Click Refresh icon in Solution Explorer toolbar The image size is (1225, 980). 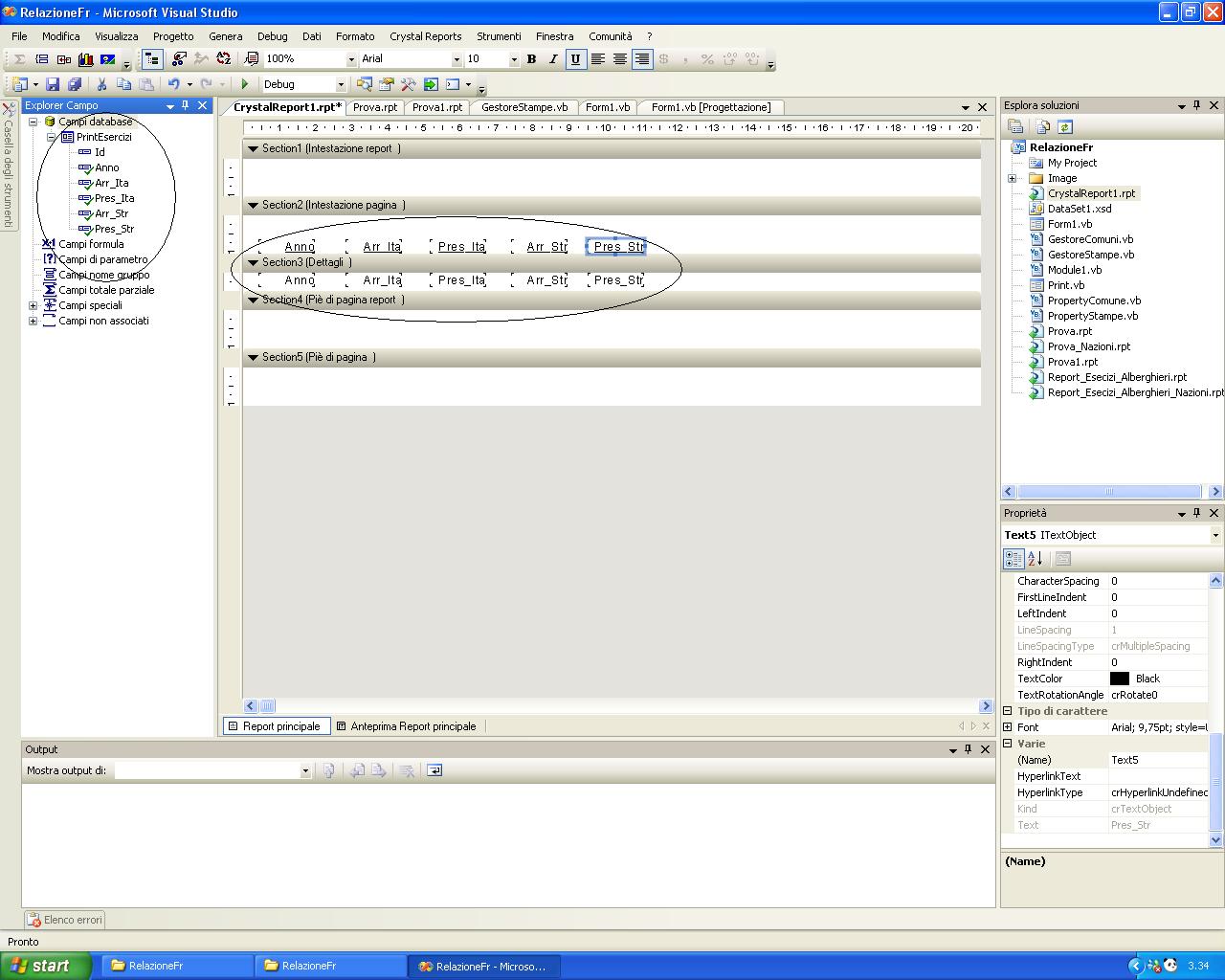(x=1065, y=126)
